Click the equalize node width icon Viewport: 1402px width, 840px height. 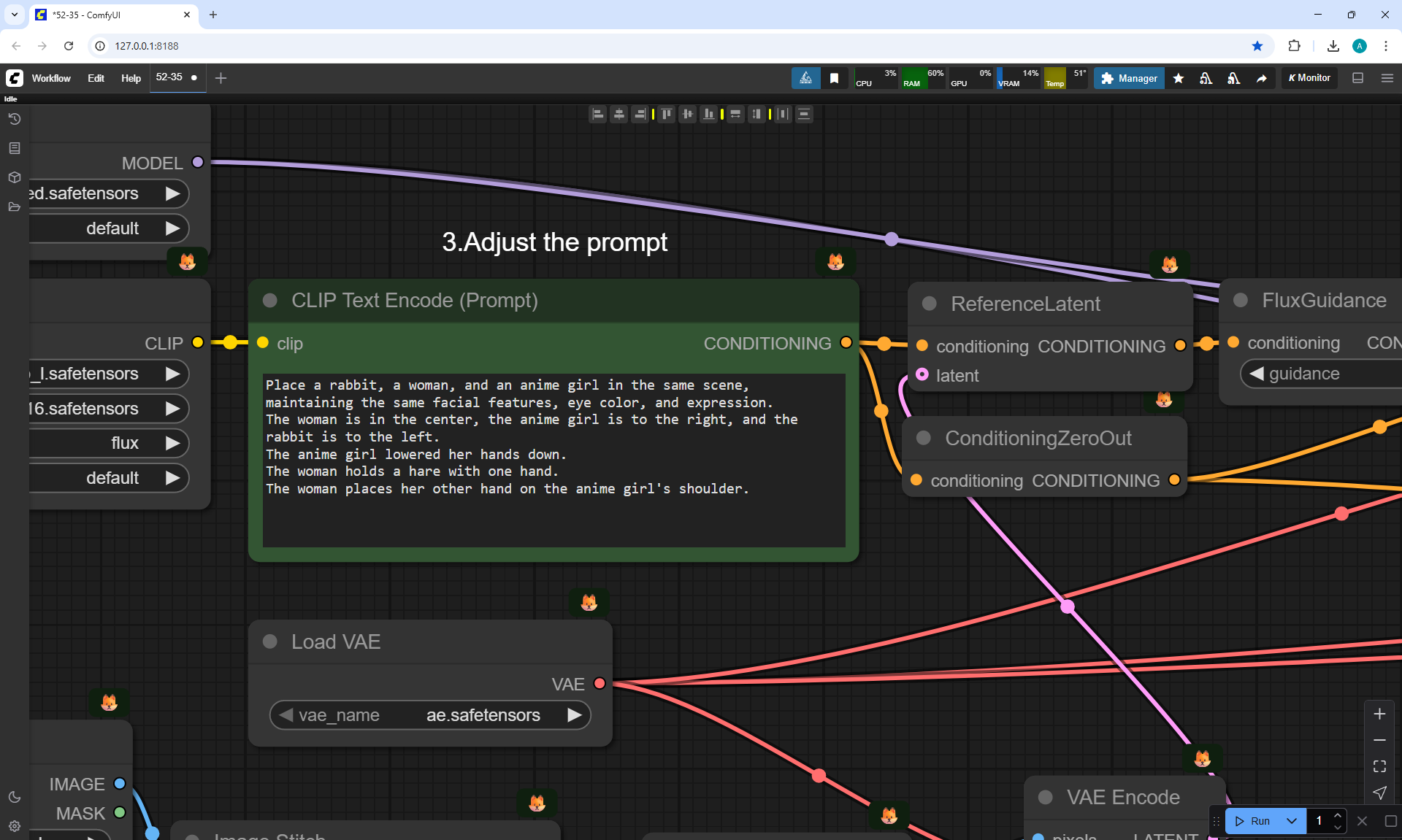pyautogui.click(x=735, y=114)
